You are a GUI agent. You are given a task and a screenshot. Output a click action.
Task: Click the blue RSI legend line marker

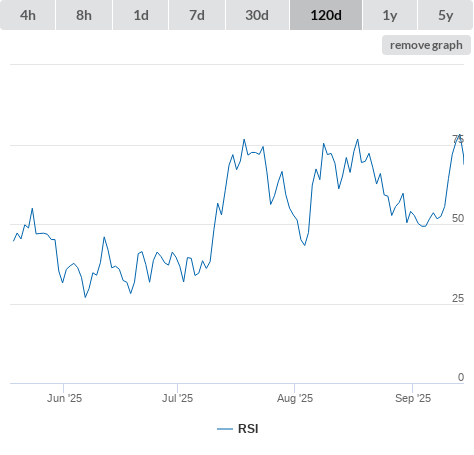pos(225,429)
